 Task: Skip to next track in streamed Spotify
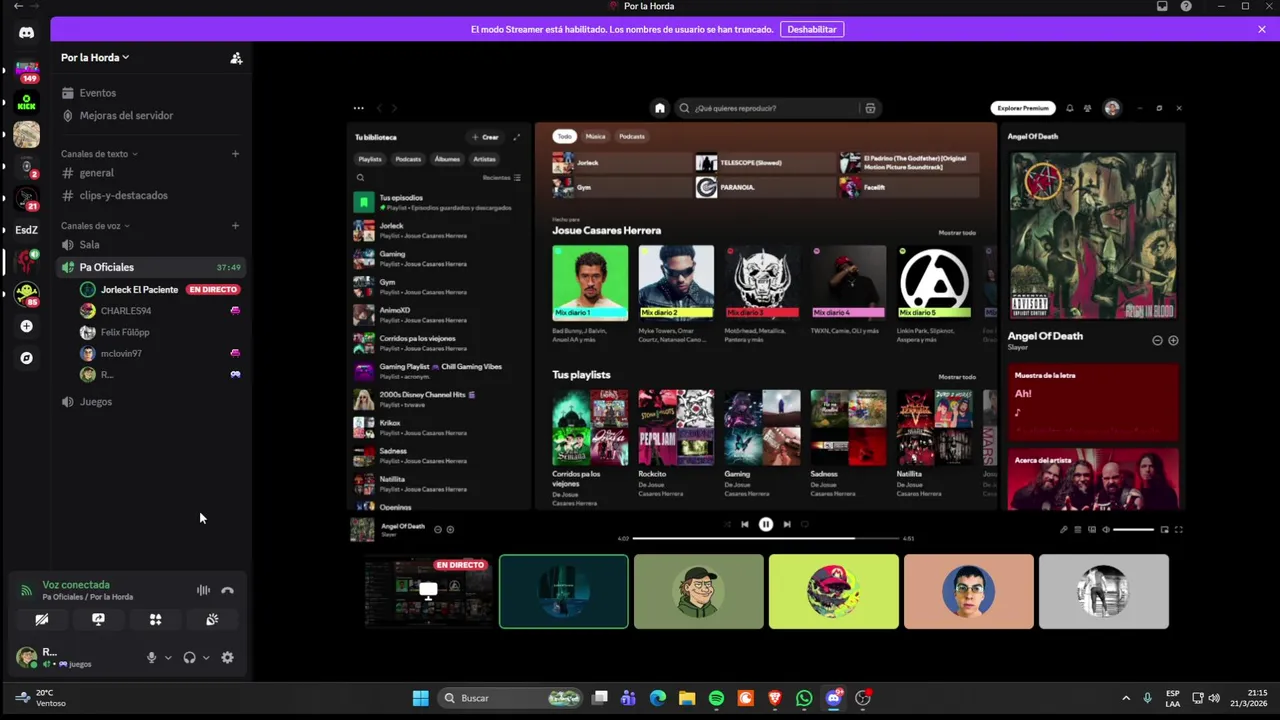787,524
